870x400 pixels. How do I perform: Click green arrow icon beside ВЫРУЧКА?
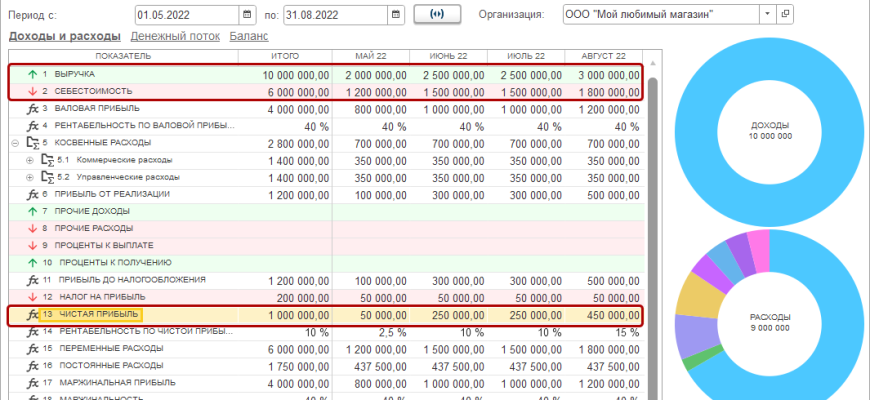32,75
